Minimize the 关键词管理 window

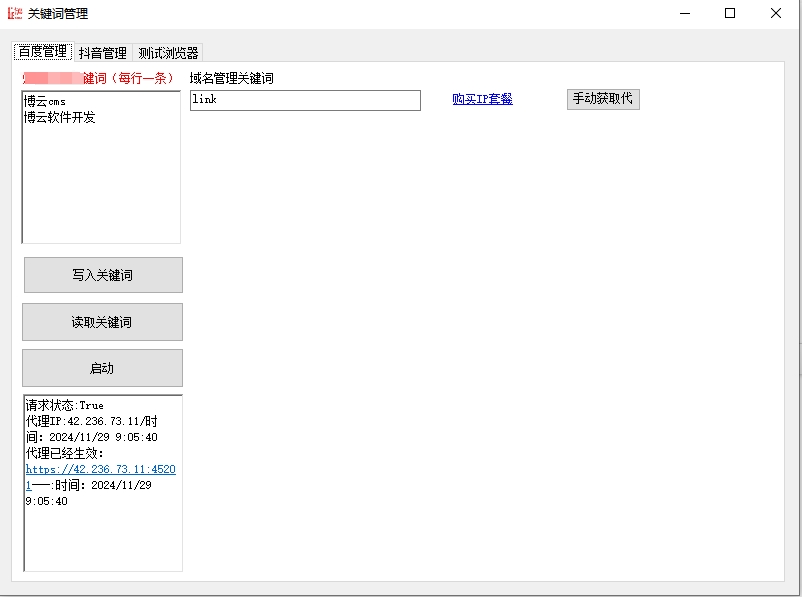[x=685, y=14]
